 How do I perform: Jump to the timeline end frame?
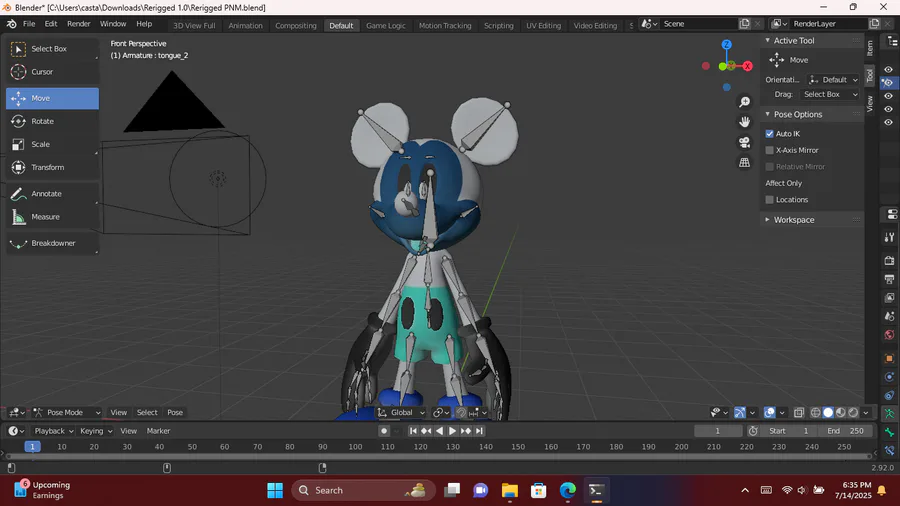click(479, 431)
